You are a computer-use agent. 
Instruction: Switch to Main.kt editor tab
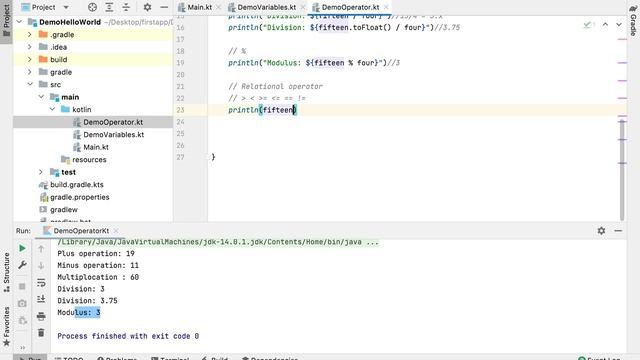pyautogui.click(x=199, y=7)
